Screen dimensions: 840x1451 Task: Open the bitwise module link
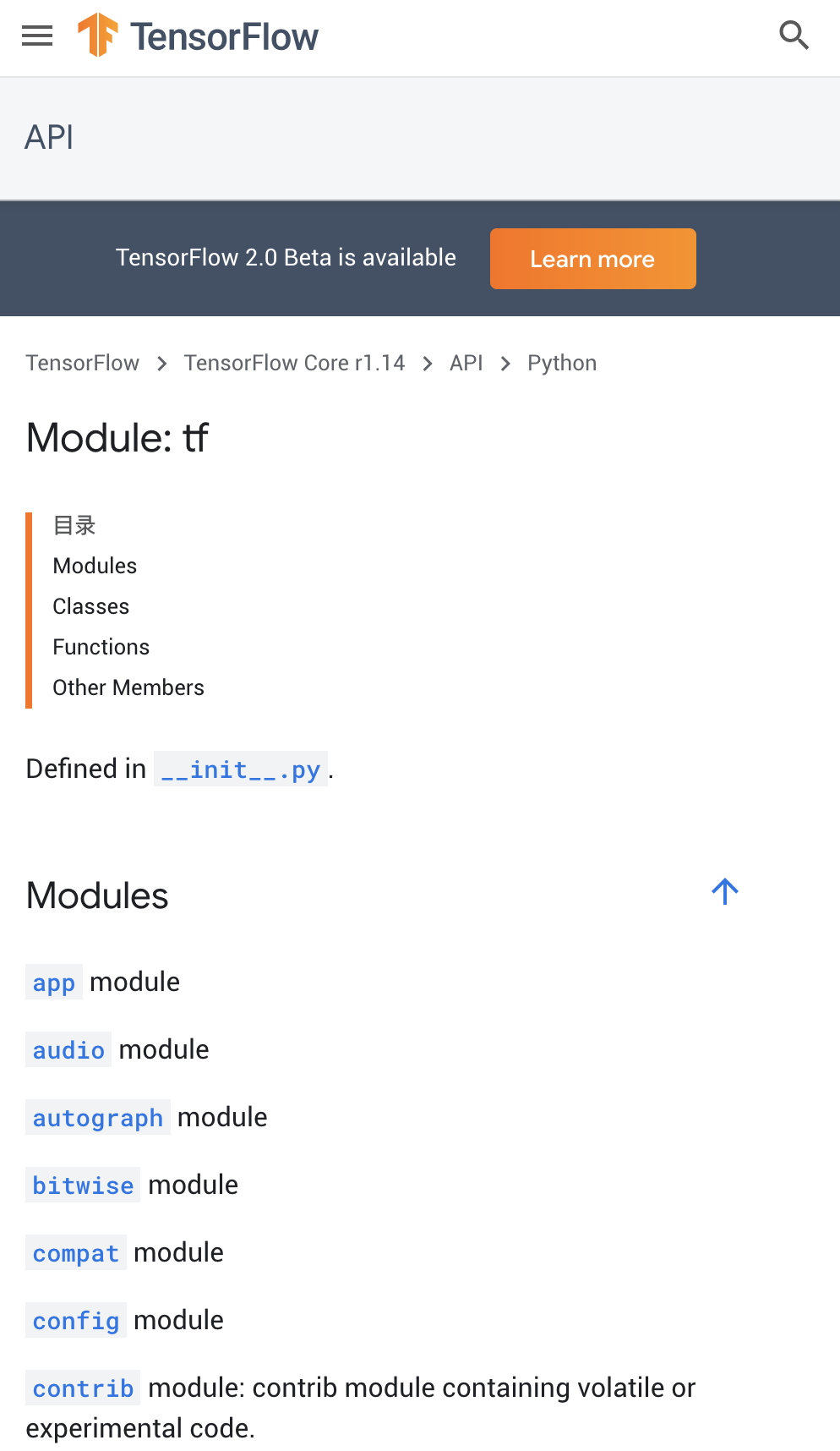pyautogui.click(x=83, y=1185)
